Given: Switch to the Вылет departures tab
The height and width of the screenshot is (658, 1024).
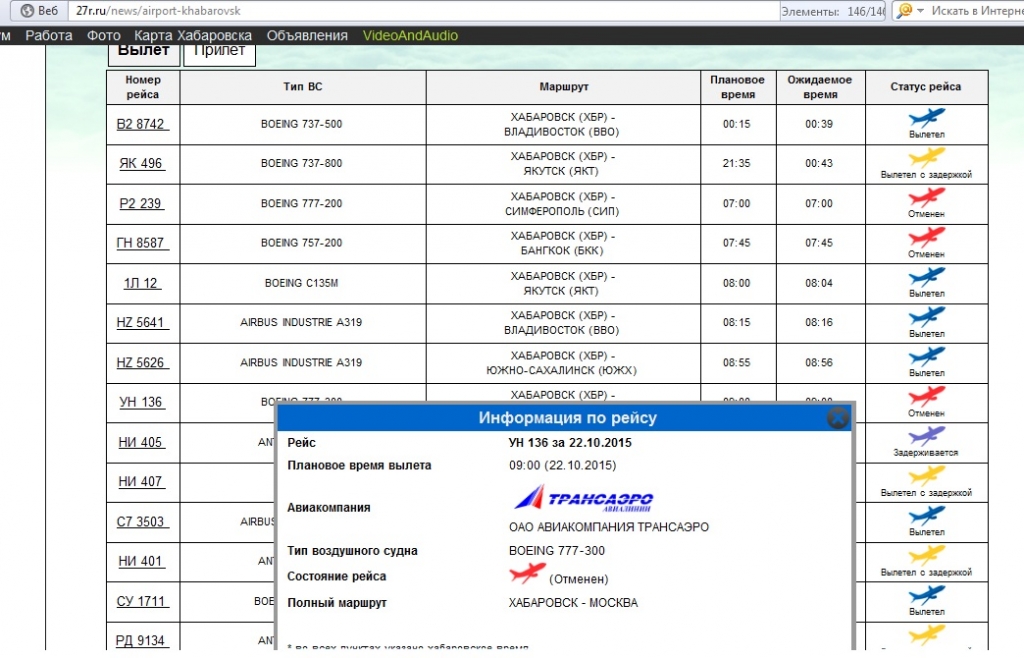Looking at the screenshot, I should click(x=144, y=50).
